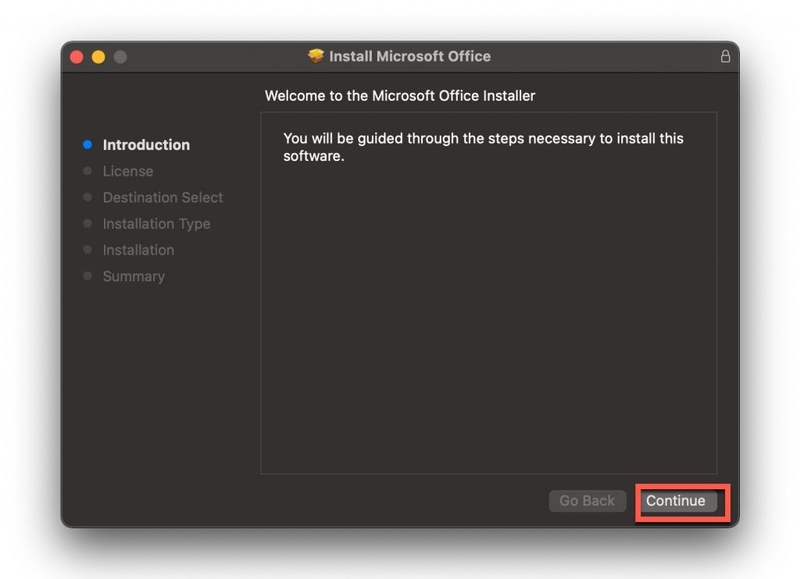Close the installer with the red button

pos(77,57)
